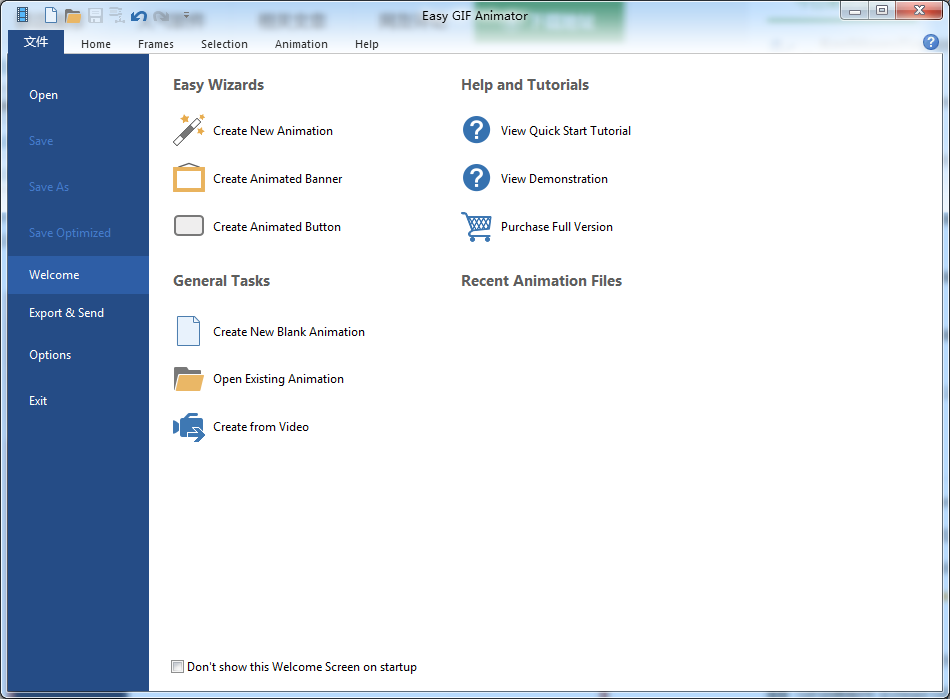Click the grayed redo arrow
The height and width of the screenshot is (699, 950).
click(x=161, y=16)
